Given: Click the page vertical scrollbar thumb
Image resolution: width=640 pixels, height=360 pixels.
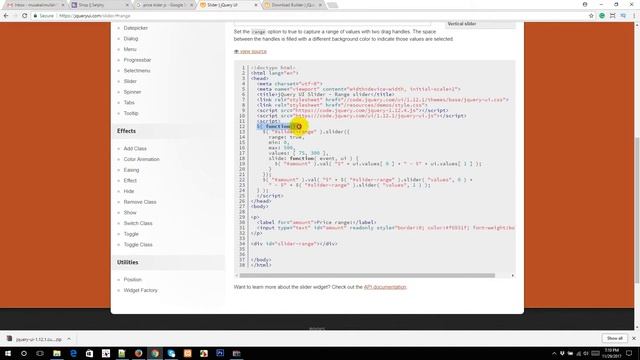Looking at the screenshot, I should coord(637,210).
